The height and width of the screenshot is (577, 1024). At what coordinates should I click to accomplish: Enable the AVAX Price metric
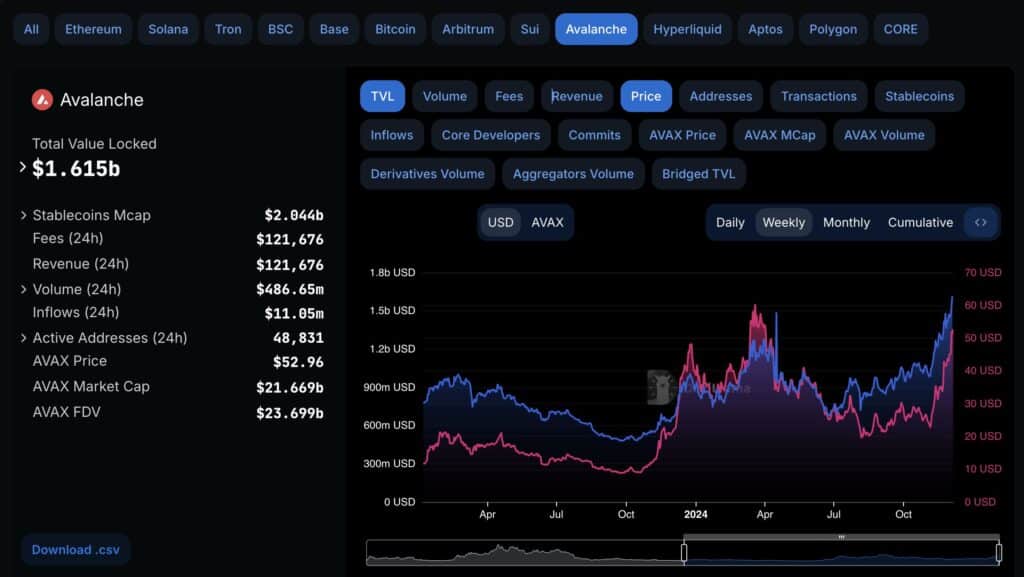(682, 135)
